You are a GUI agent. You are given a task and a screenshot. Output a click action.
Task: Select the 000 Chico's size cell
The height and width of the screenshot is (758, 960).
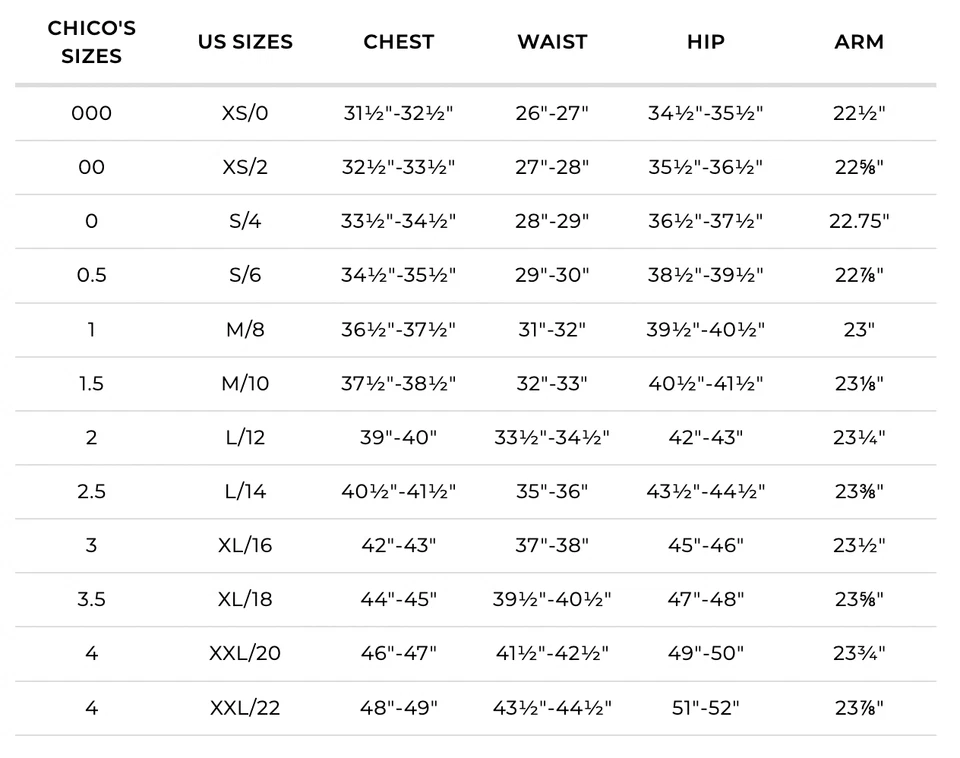tap(91, 113)
